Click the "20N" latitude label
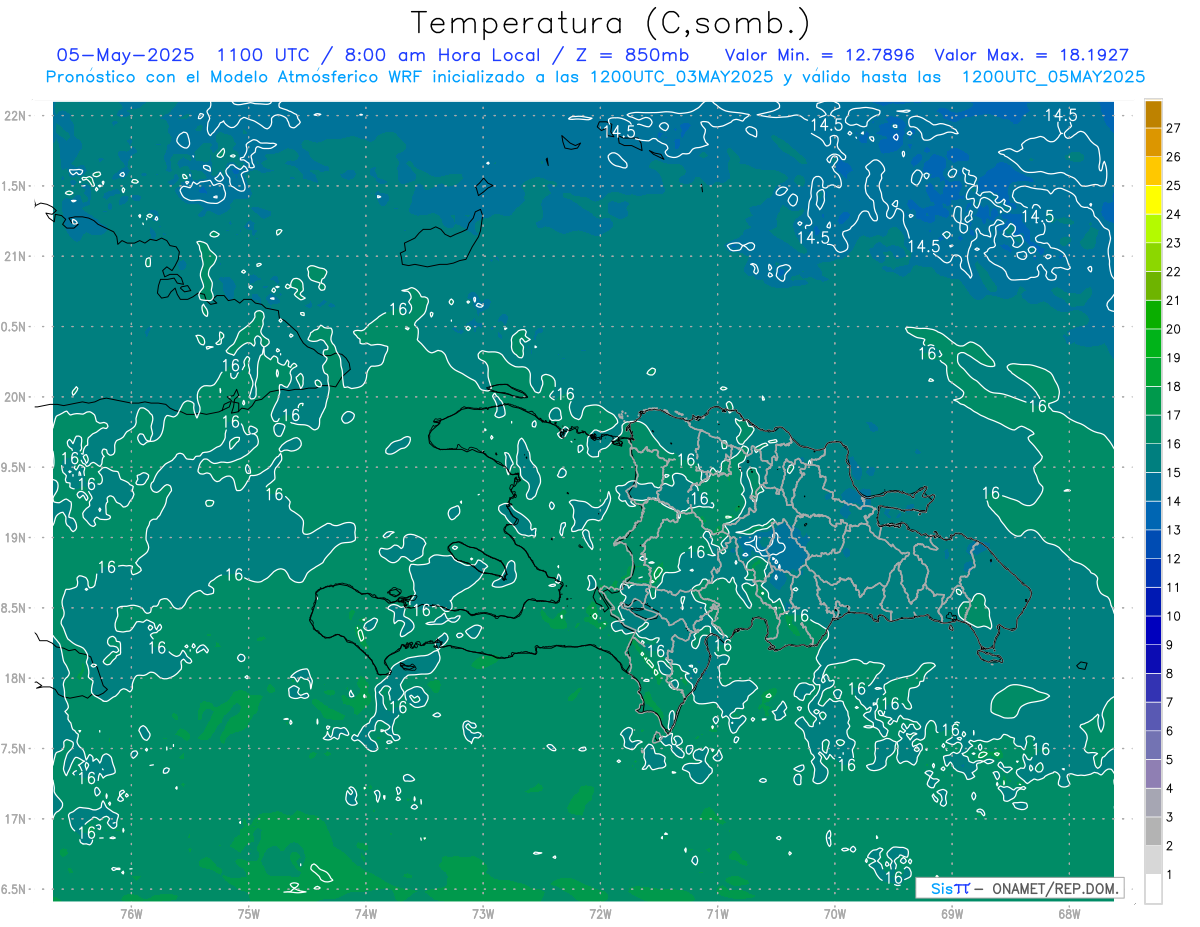 point(15,397)
